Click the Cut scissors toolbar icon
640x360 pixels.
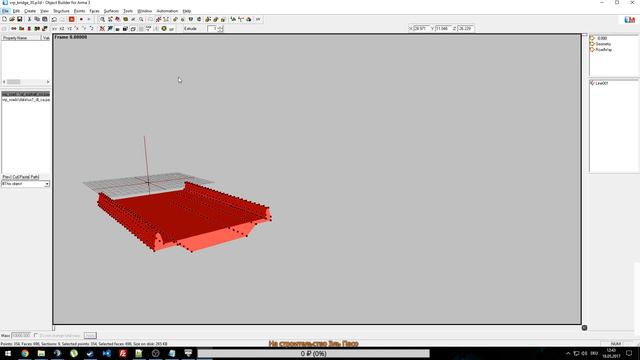(29, 19)
